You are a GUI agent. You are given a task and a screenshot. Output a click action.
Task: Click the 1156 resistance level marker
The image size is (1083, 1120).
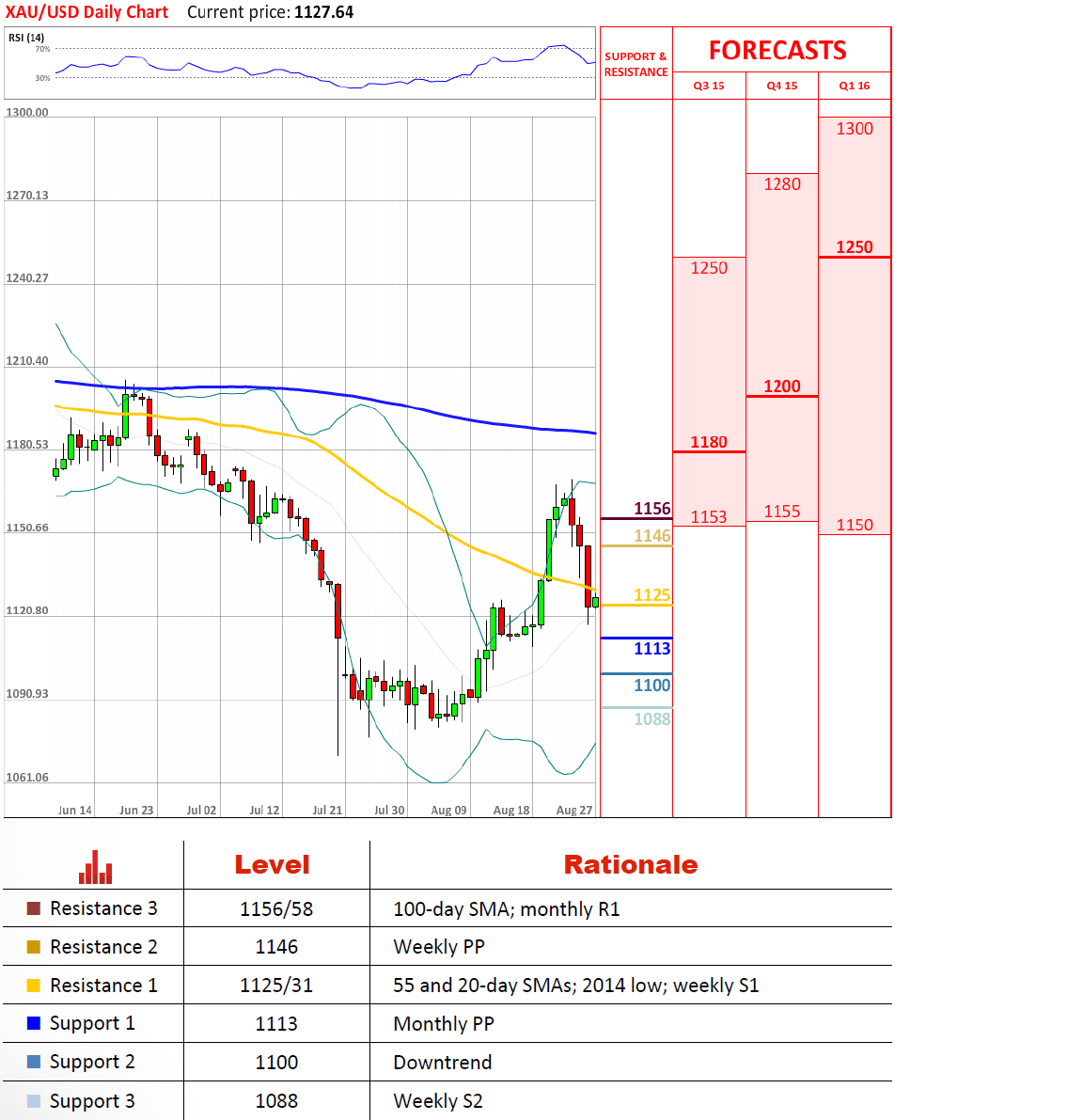[651, 509]
